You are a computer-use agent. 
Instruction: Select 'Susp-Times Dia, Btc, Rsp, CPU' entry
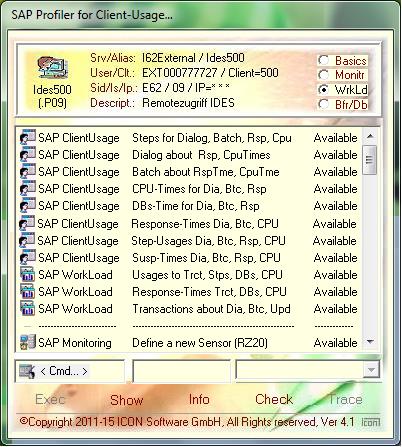click(206, 258)
